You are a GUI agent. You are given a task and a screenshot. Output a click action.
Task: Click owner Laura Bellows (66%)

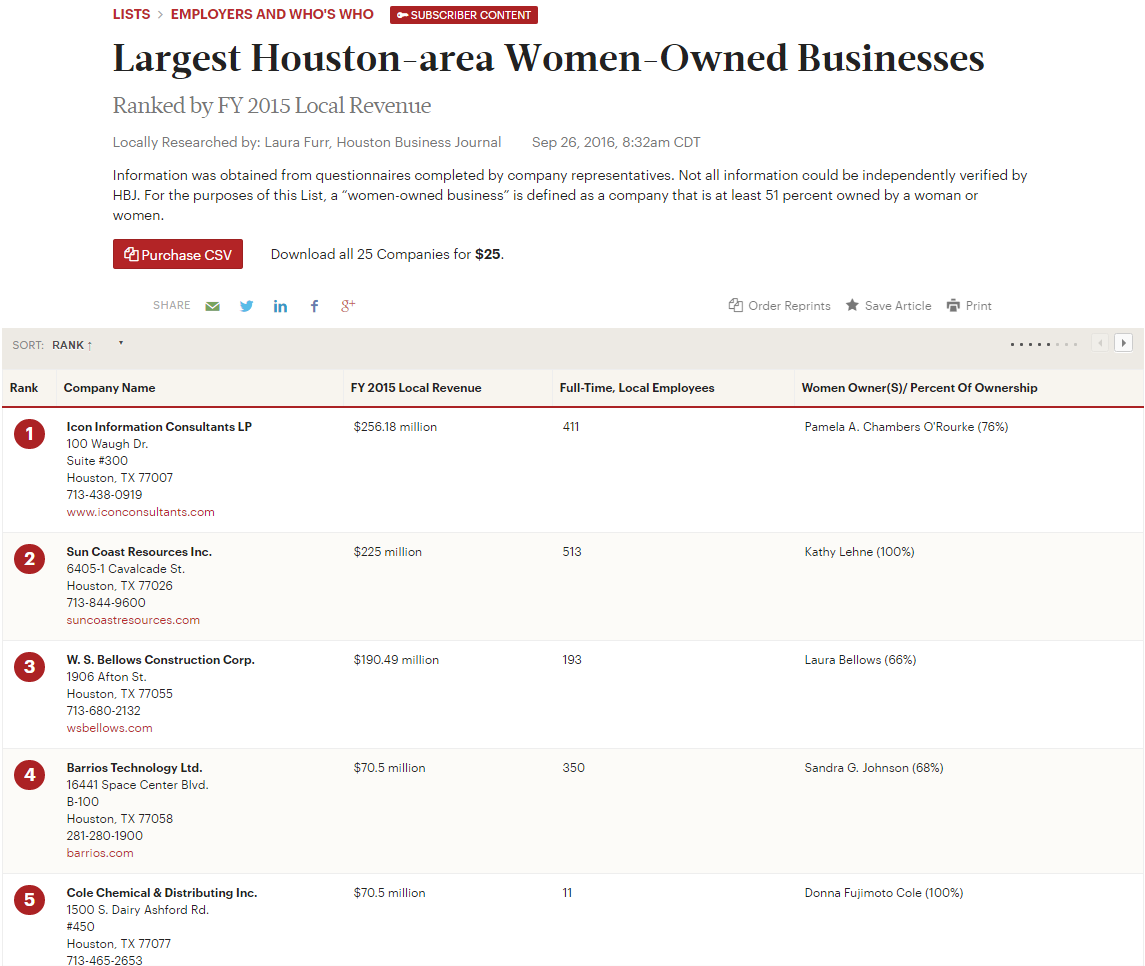pyautogui.click(x=860, y=659)
